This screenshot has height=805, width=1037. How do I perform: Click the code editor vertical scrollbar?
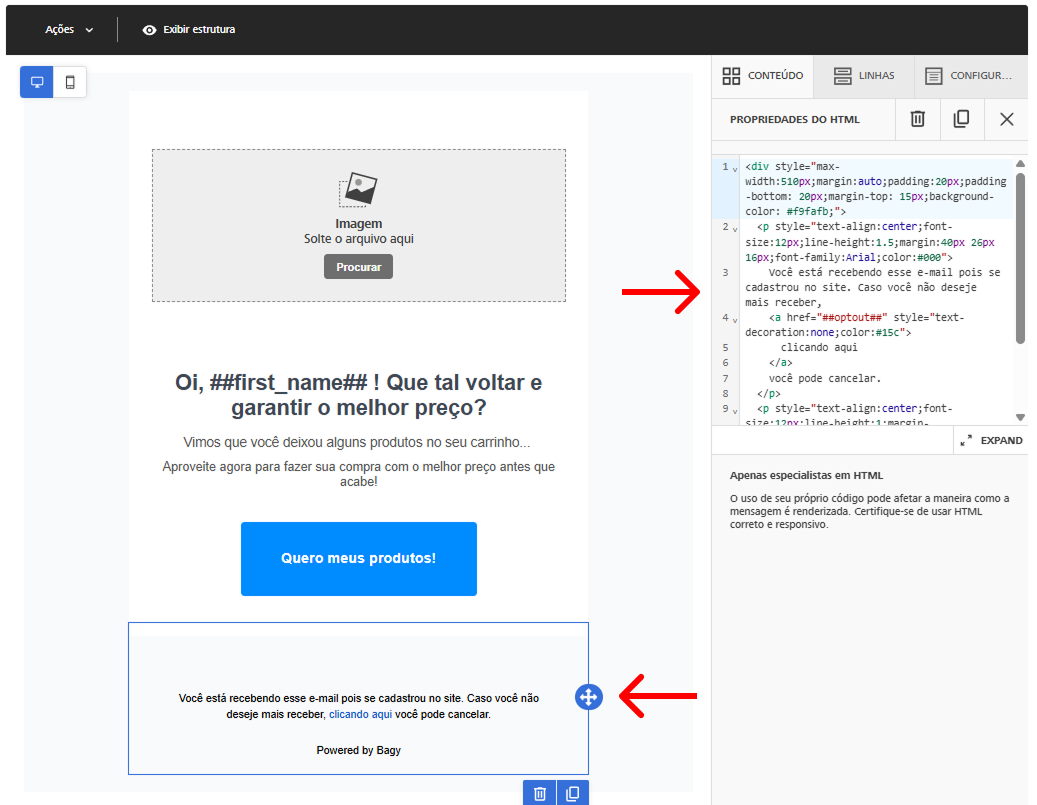1020,258
